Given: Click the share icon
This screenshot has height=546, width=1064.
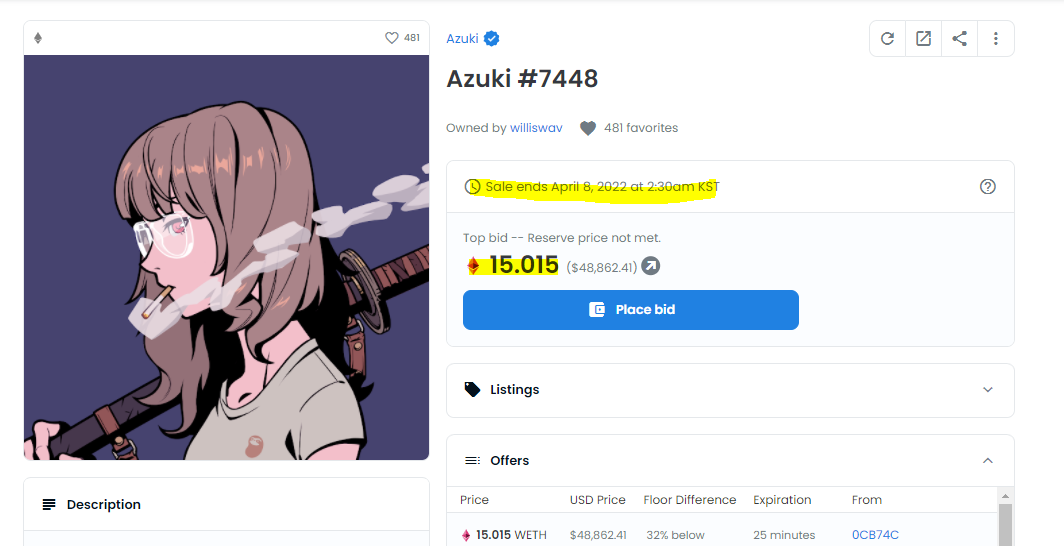Looking at the screenshot, I should pos(959,39).
